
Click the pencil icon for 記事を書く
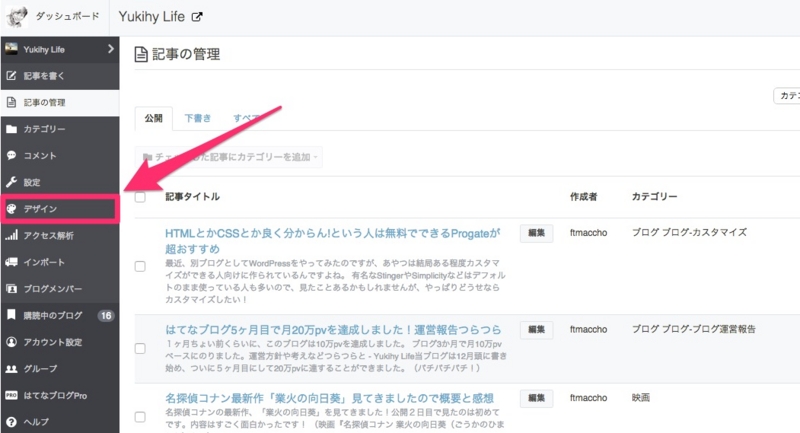click(x=11, y=76)
